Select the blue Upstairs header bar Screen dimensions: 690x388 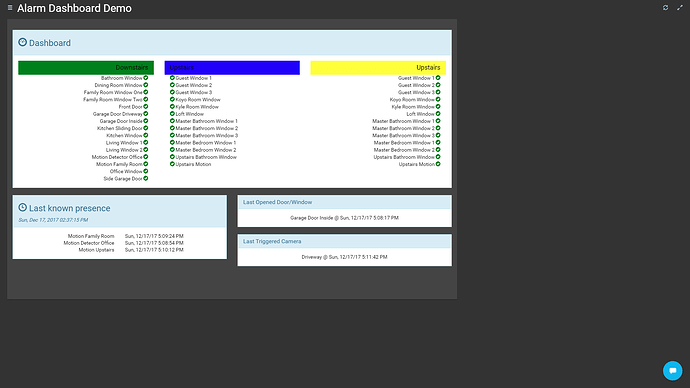(232, 68)
